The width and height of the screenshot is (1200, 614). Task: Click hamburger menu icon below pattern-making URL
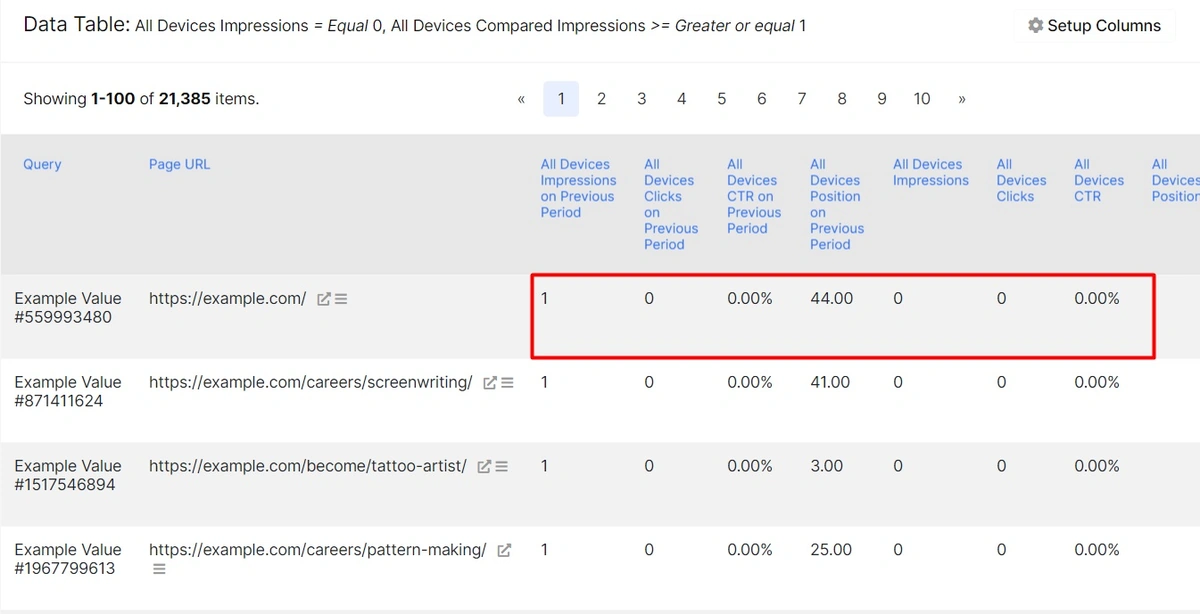[x=159, y=569]
